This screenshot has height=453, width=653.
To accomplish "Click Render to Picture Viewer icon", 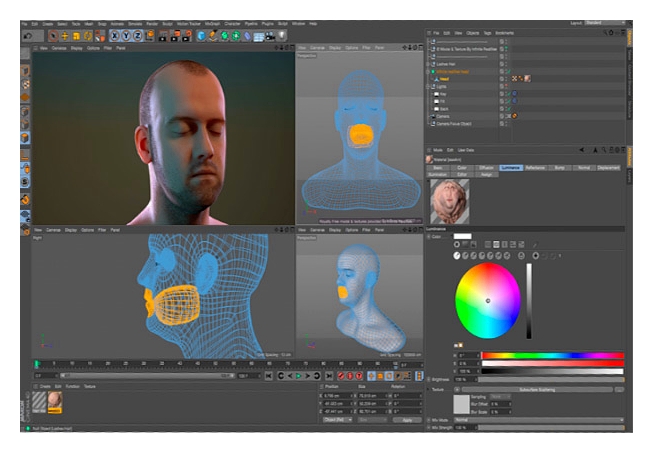I will 175,36.
